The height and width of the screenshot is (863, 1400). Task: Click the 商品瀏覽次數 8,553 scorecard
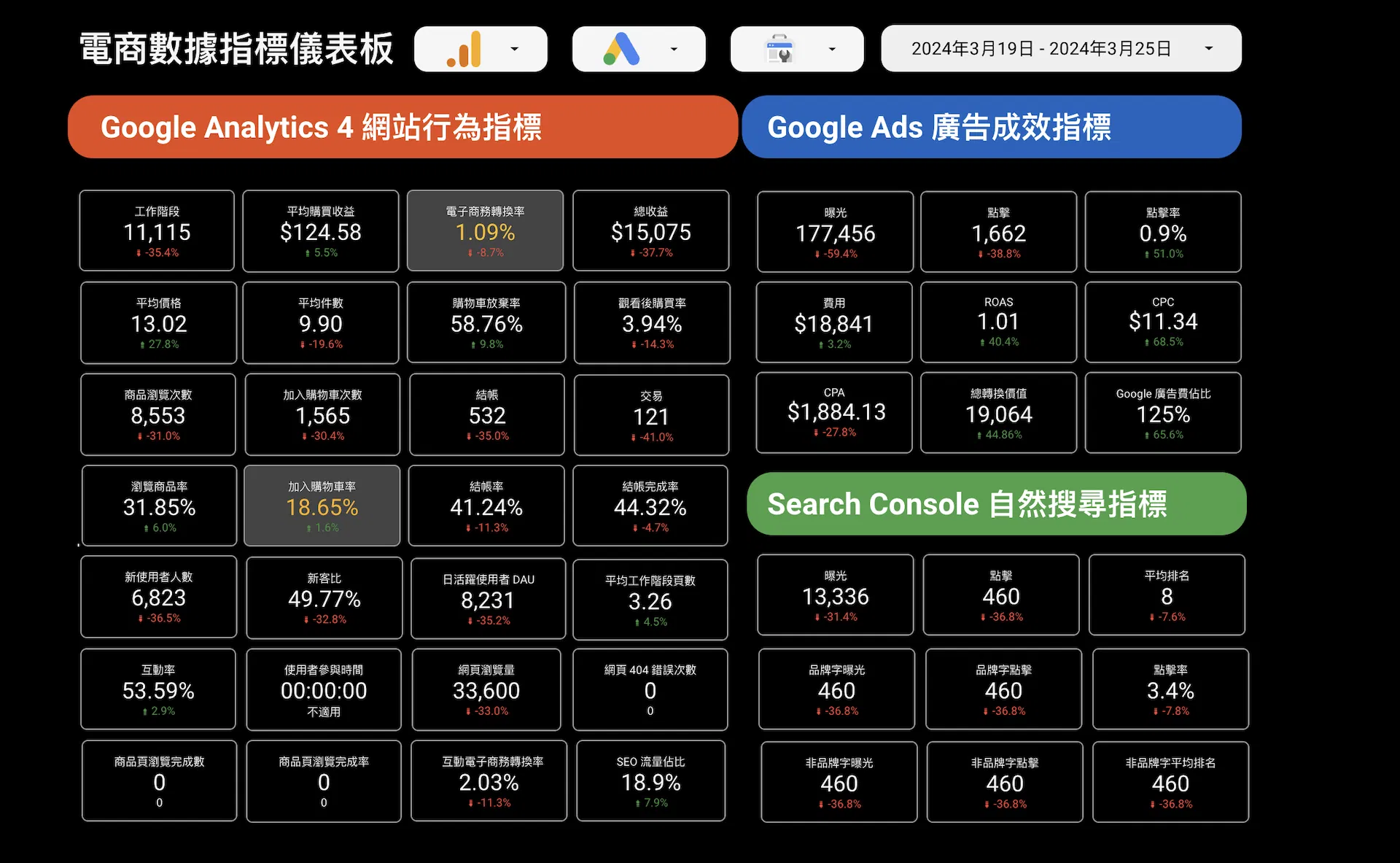(158, 414)
